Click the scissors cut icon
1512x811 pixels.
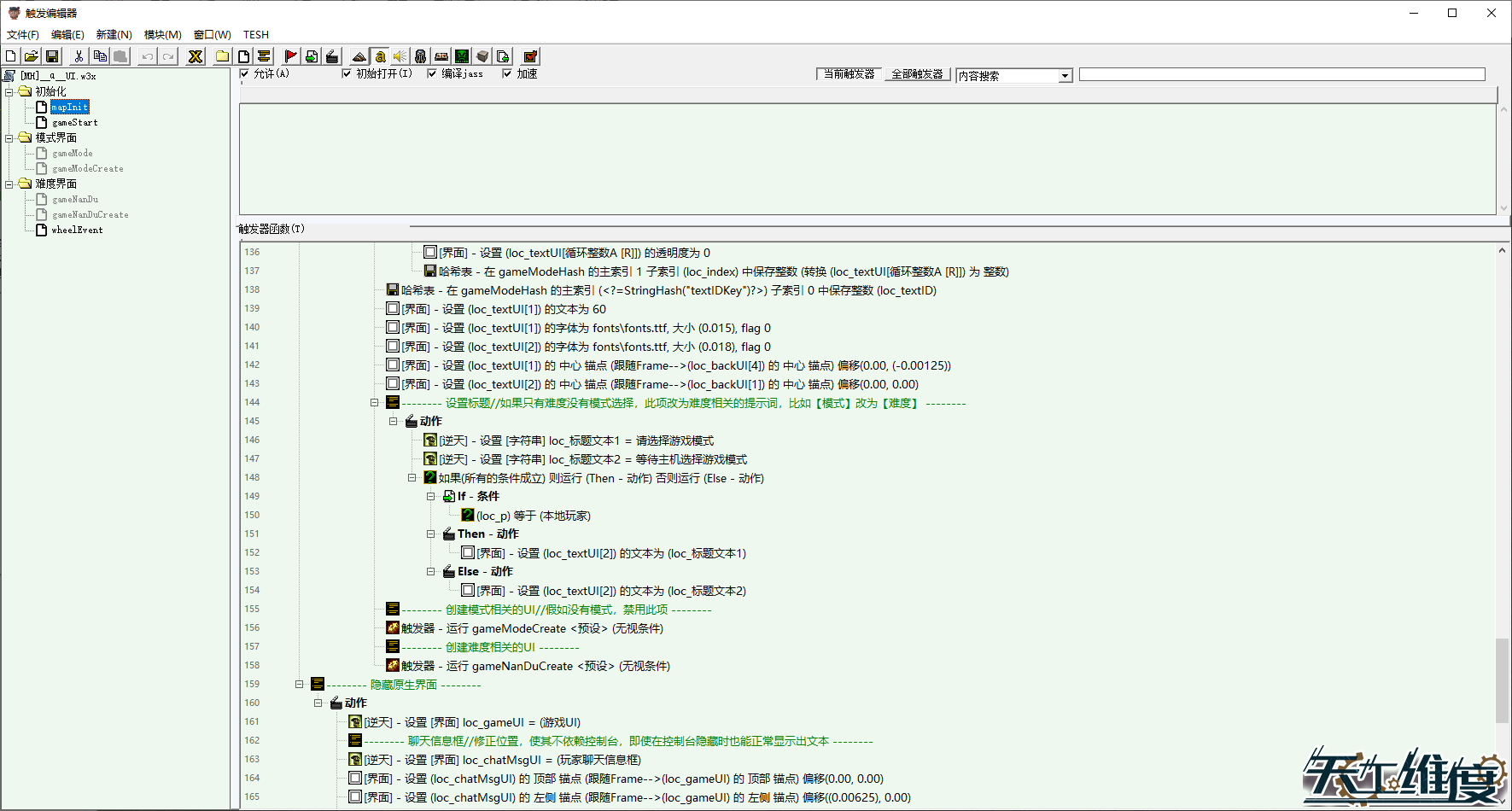coord(79,56)
